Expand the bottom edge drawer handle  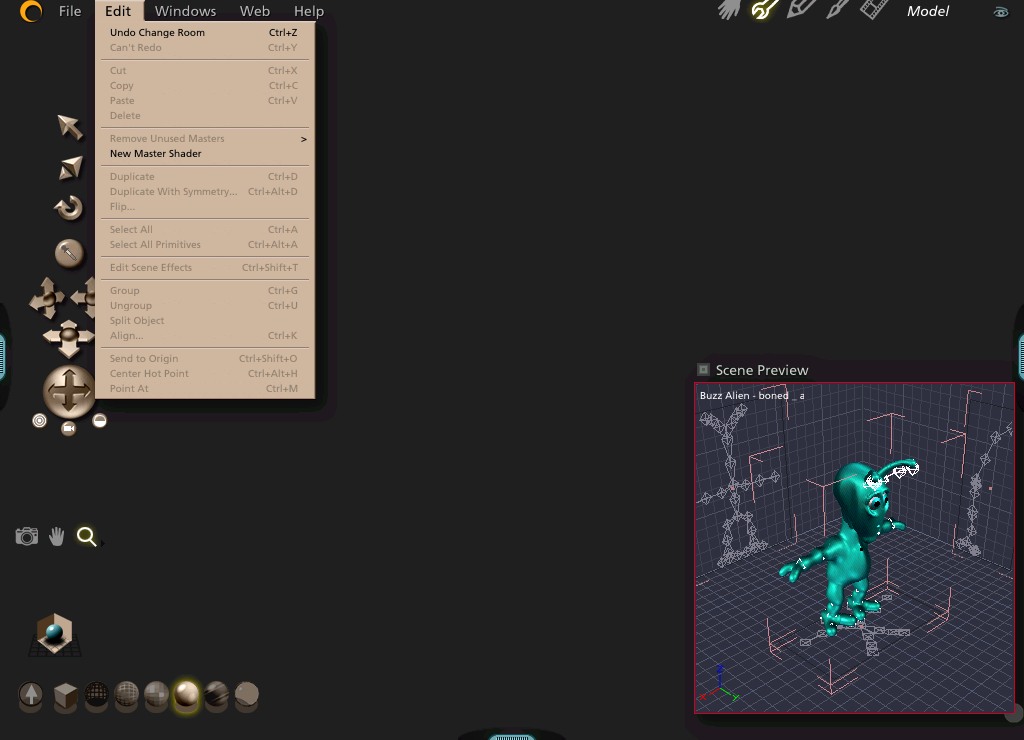[x=512, y=737]
